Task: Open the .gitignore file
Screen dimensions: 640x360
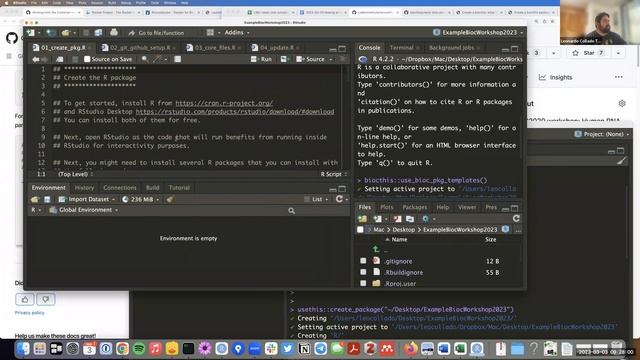Action: [x=398, y=261]
